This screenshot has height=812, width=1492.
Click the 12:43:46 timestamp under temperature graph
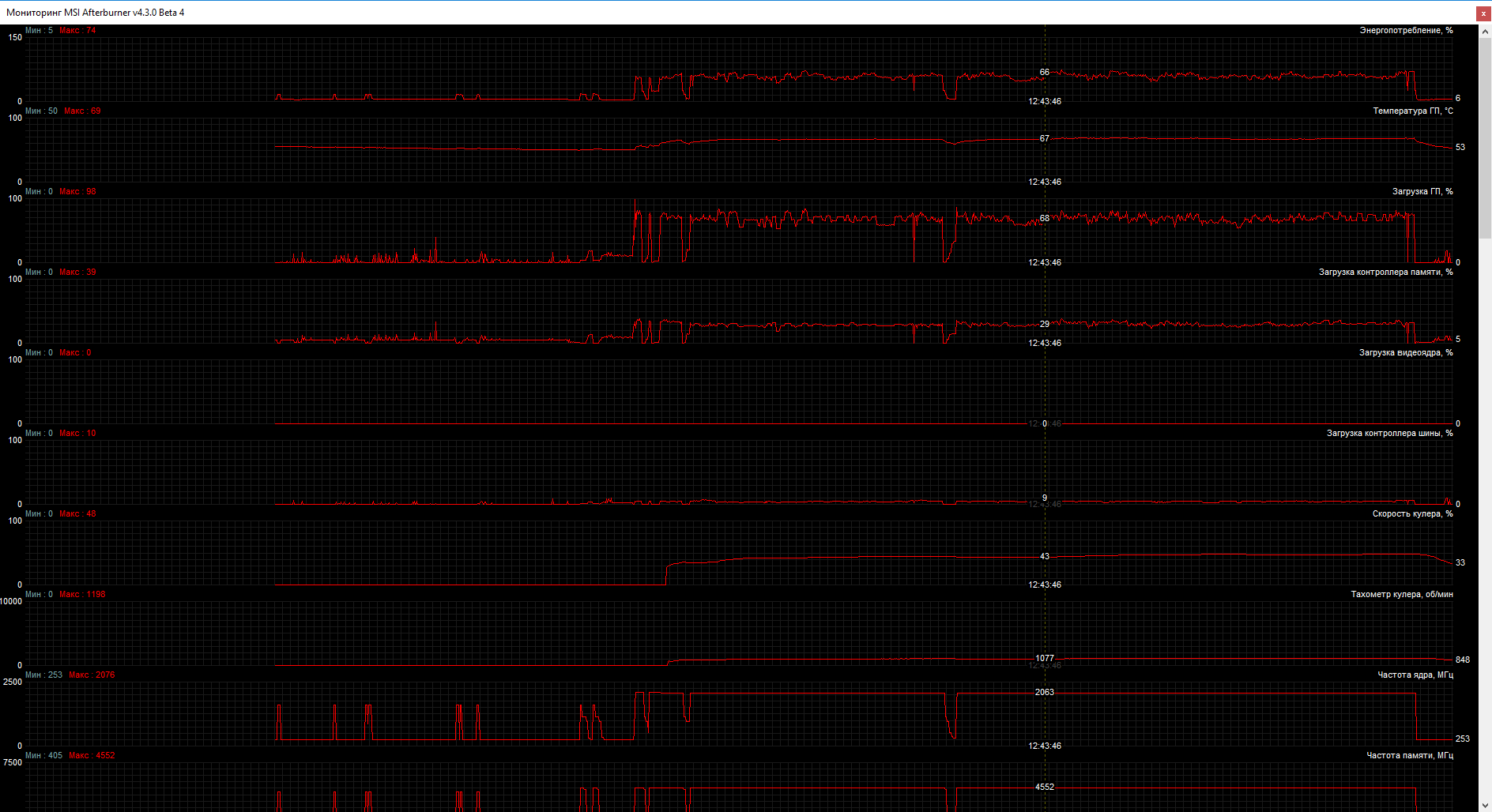click(1045, 182)
